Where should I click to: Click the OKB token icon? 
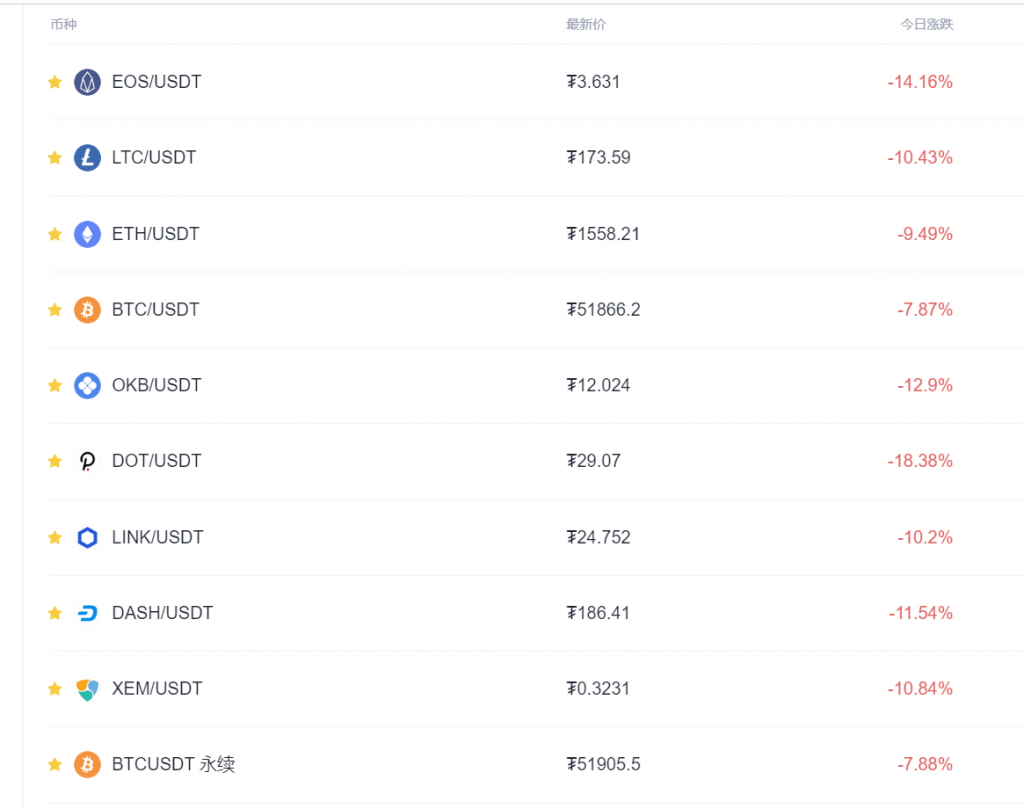(x=88, y=385)
